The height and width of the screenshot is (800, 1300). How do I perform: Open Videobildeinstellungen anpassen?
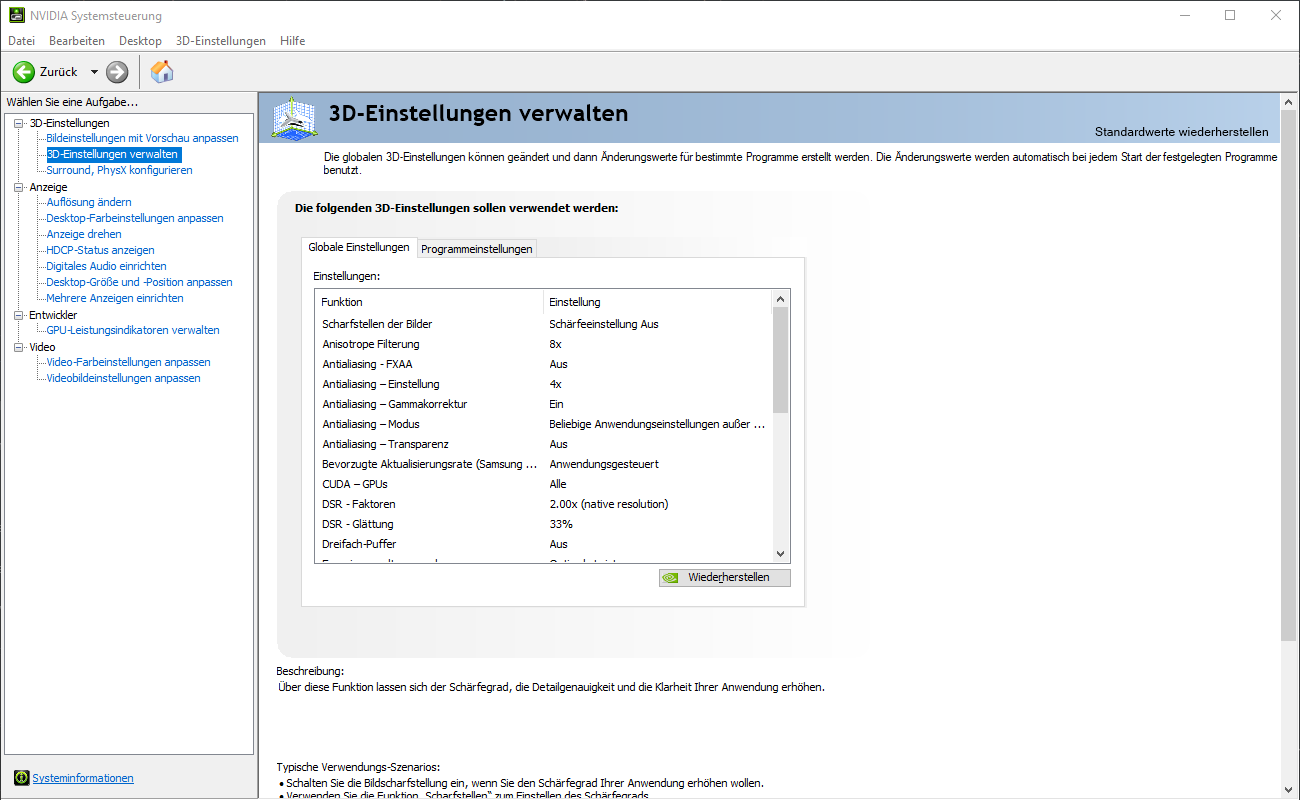(x=123, y=378)
